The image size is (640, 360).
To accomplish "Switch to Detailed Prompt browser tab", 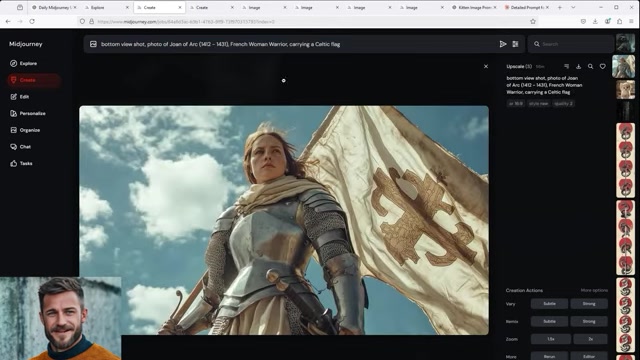I will (x=527, y=7).
